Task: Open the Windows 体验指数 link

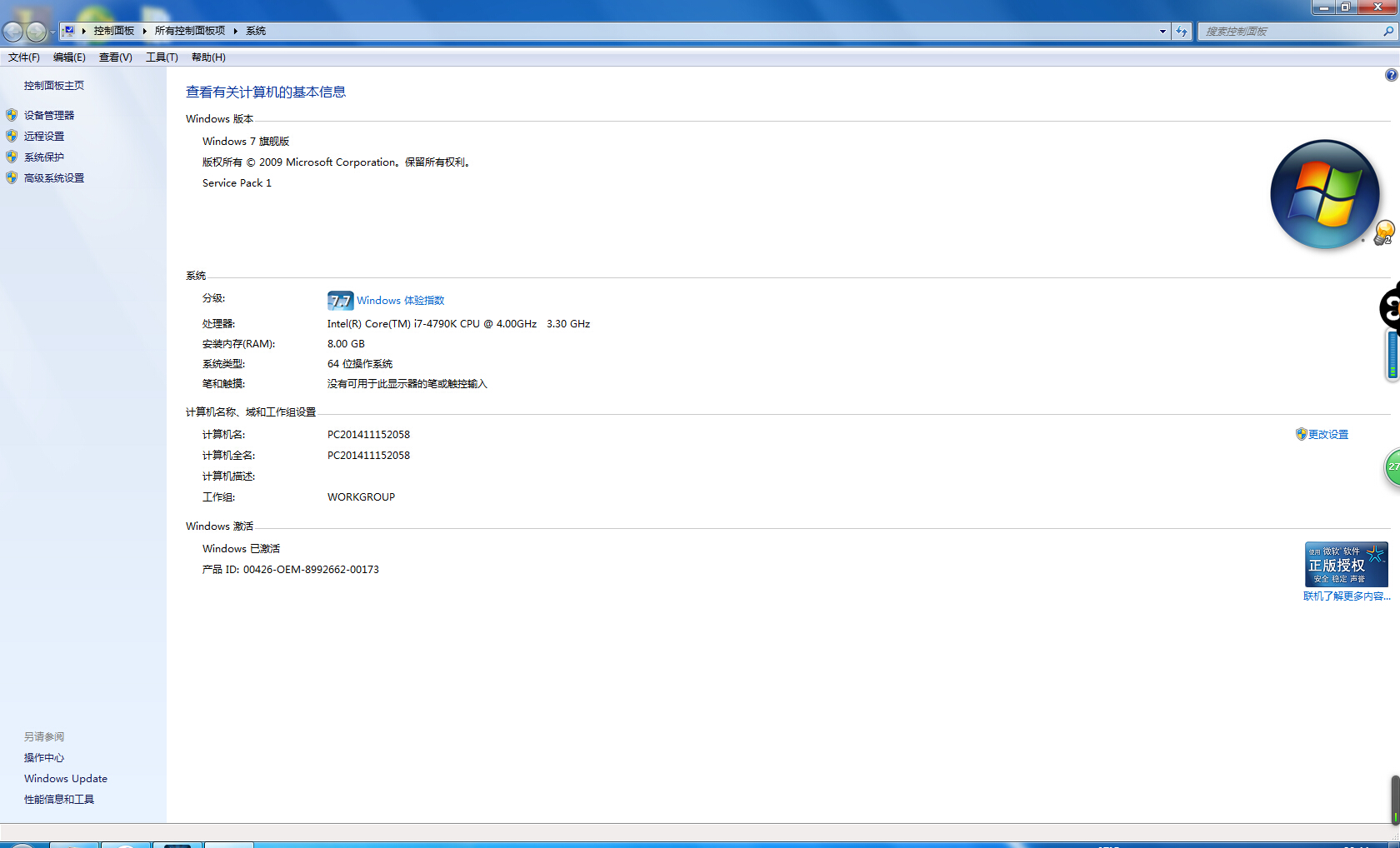Action: [x=401, y=301]
